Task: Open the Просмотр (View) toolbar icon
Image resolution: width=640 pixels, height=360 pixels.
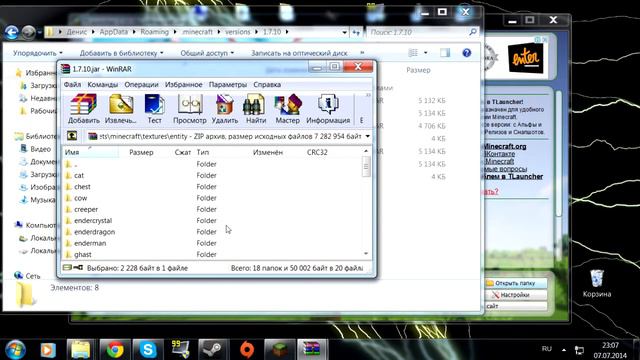Action: (190, 109)
